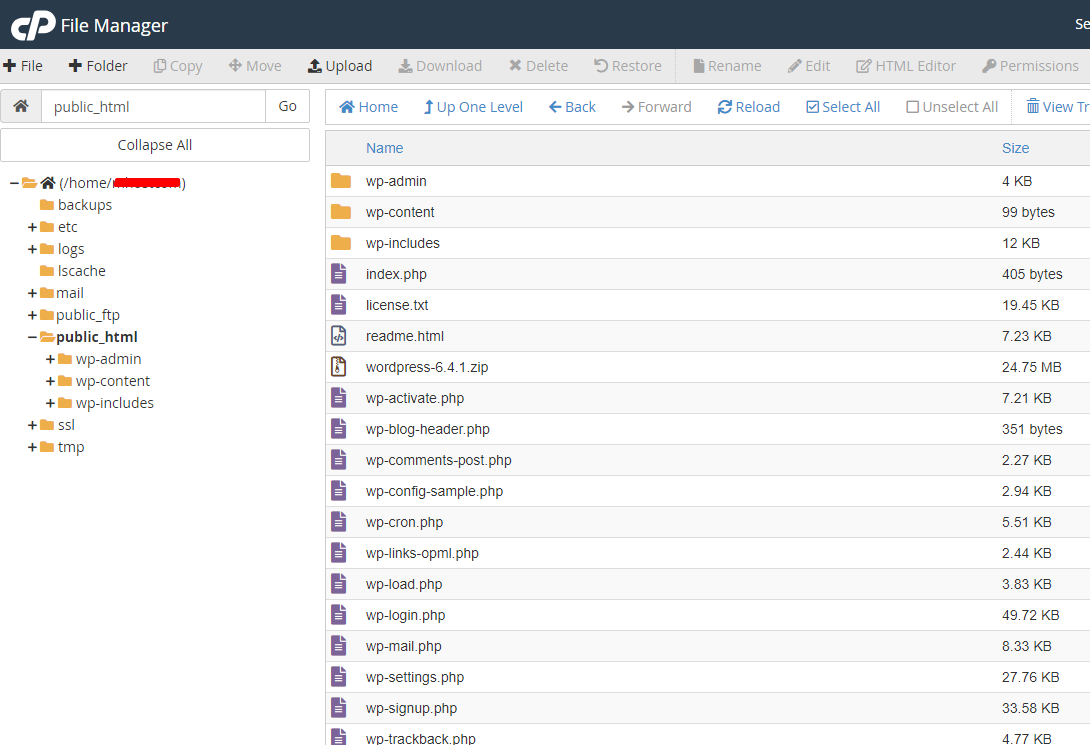Image resolution: width=1090 pixels, height=745 pixels.
Task: Click the public_html path input field
Action: (153, 106)
